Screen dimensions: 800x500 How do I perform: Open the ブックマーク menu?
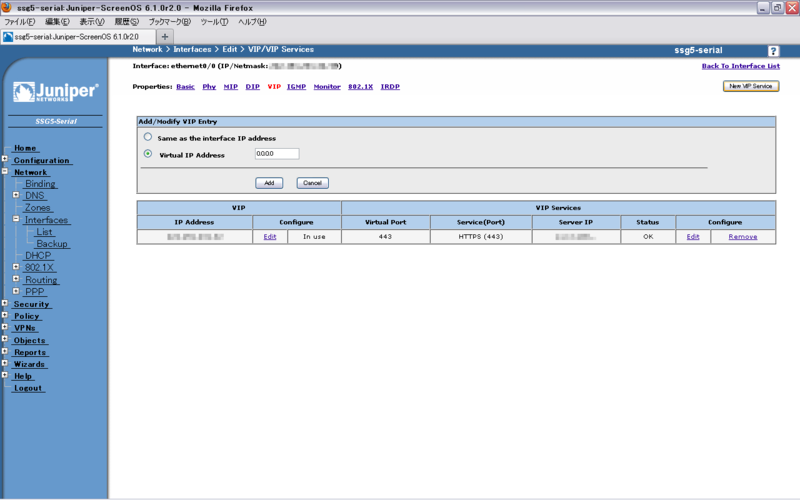tap(169, 22)
